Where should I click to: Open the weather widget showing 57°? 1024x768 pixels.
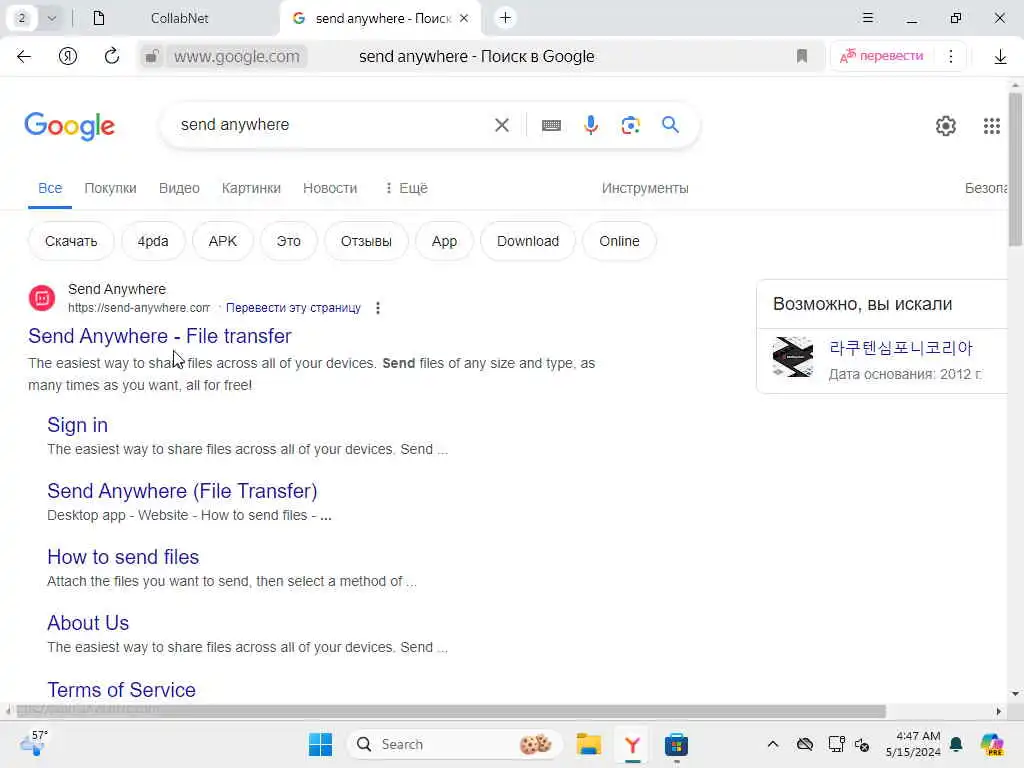coord(34,743)
